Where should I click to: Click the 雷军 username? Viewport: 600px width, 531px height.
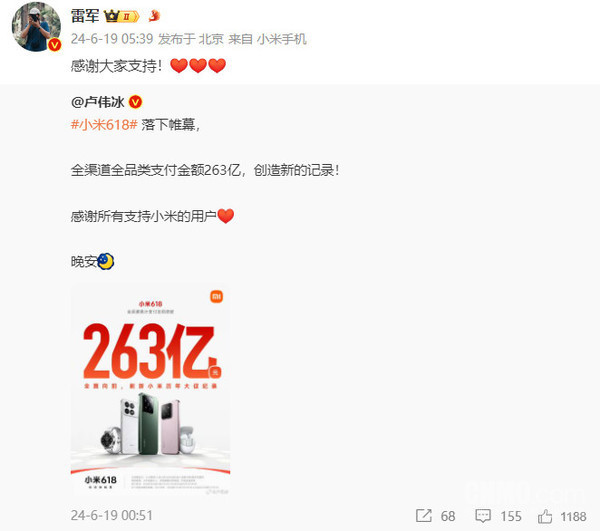[85, 16]
